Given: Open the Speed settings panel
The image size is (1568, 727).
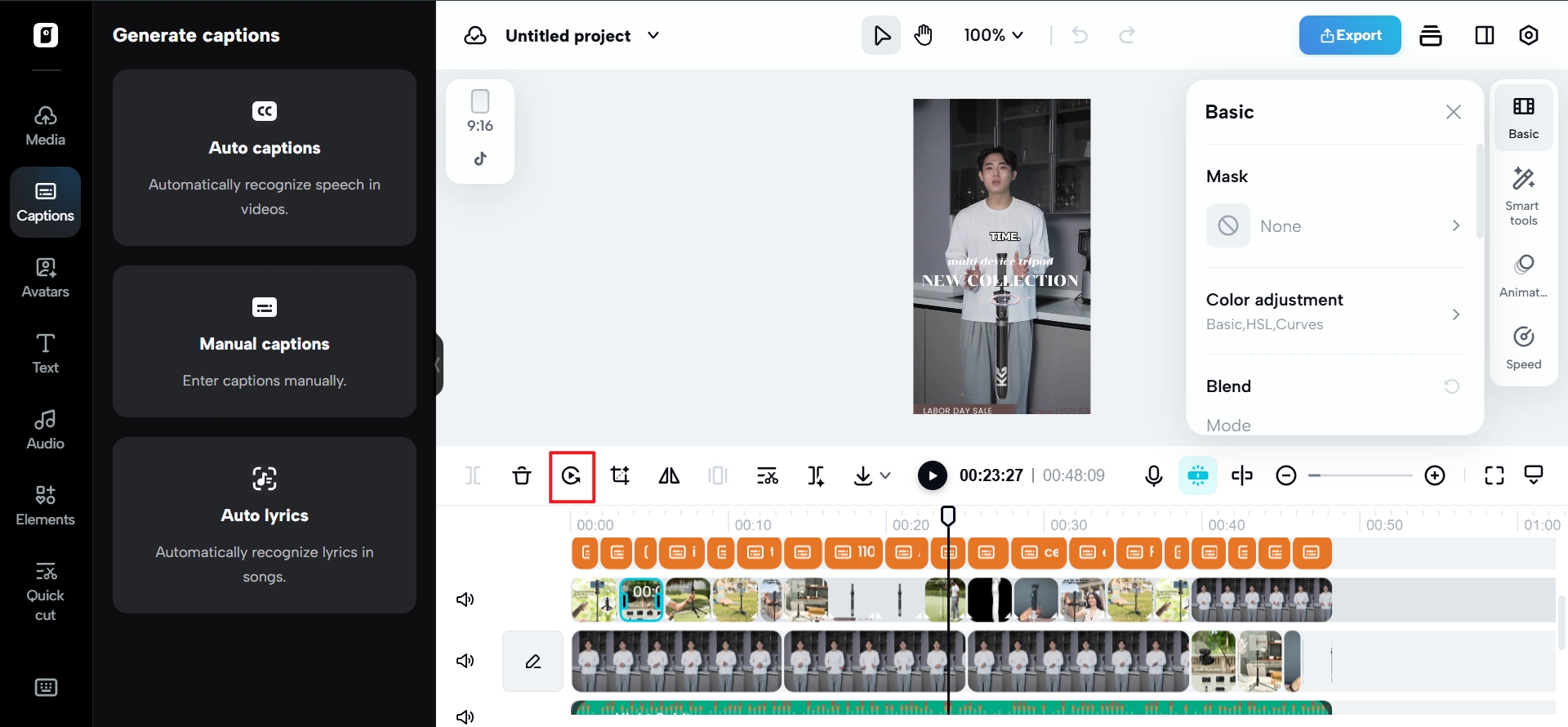Looking at the screenshot, I should click(1523, 347).
